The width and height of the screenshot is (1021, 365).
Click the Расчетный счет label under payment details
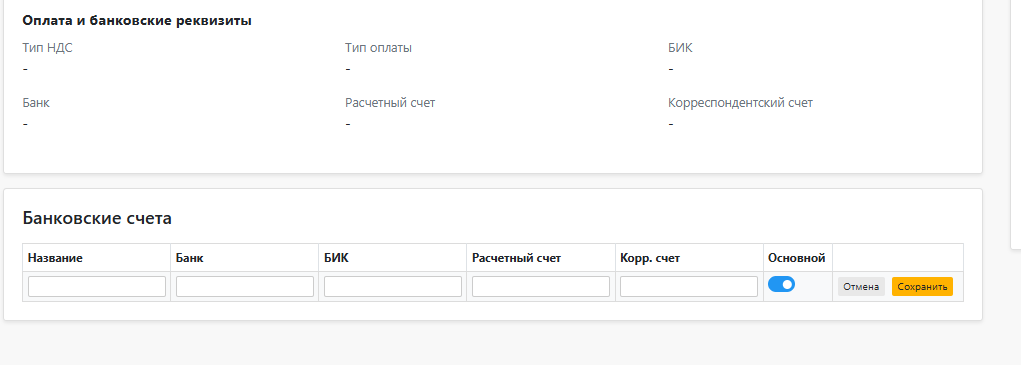tap(390, 103)
